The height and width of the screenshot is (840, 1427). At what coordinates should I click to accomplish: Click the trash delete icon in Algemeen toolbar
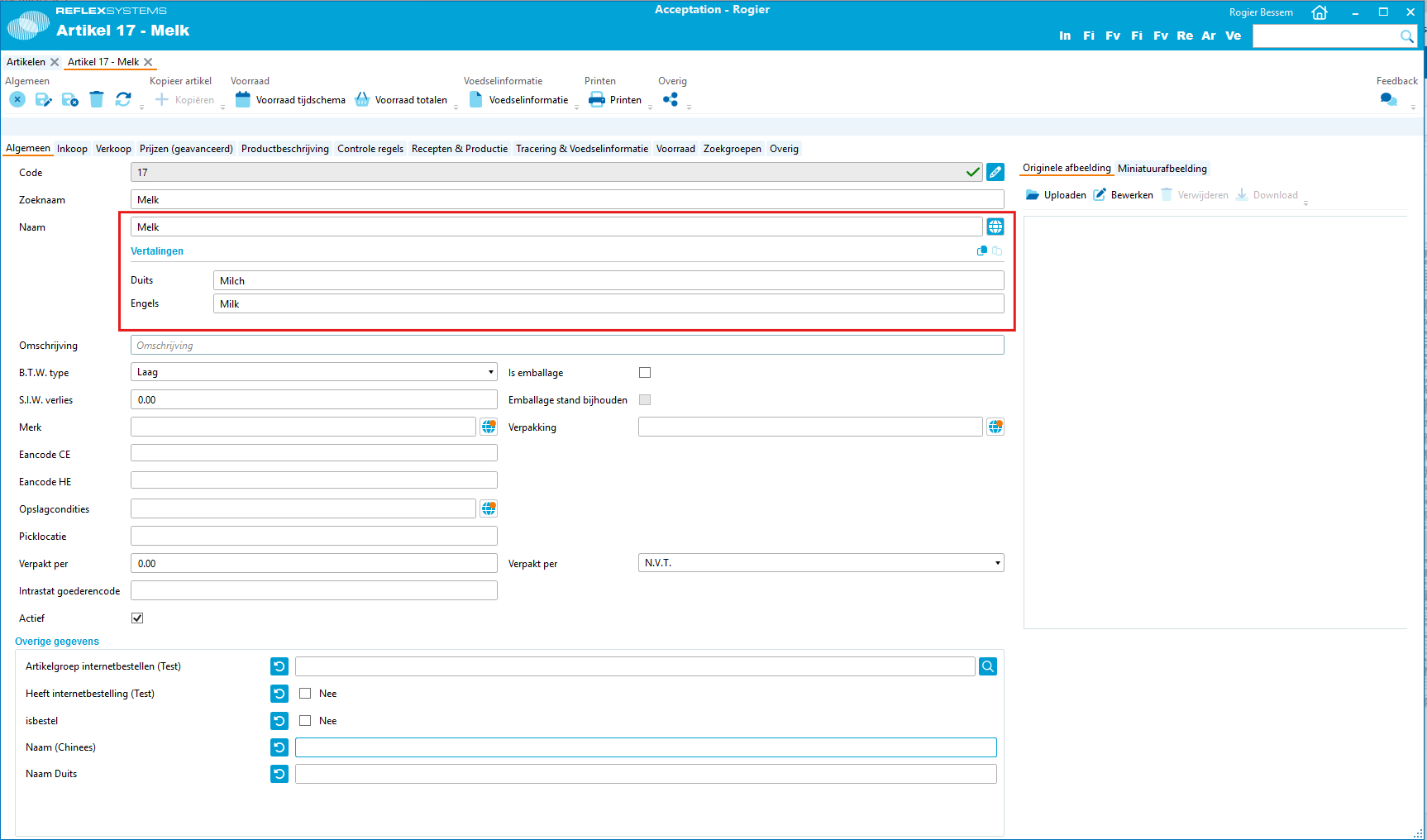click(x=97, y=100)
